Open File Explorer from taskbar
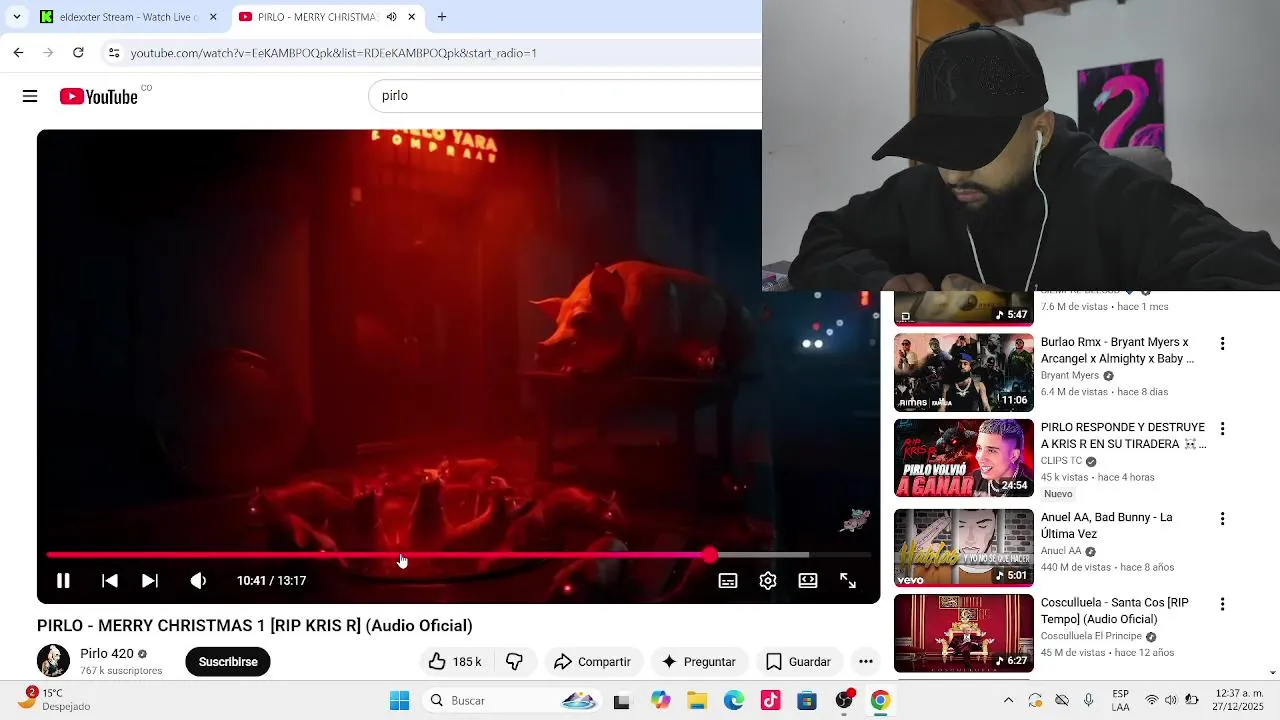 pyautogui.click(x=697, y=700)
